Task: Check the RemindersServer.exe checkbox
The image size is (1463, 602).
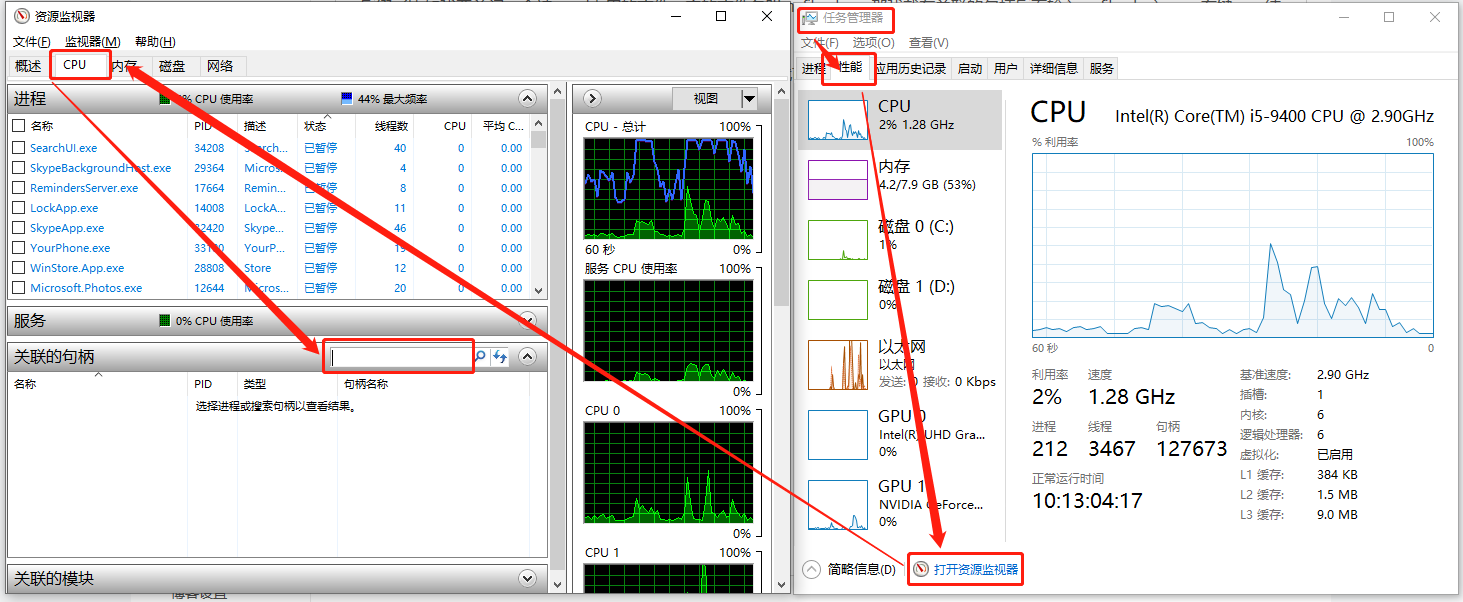Action: point(18,188)
